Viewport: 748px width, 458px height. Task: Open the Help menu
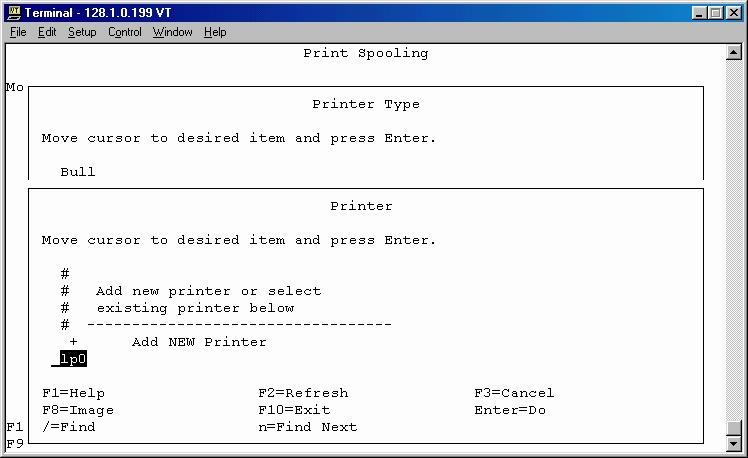(x=215, y=32)
